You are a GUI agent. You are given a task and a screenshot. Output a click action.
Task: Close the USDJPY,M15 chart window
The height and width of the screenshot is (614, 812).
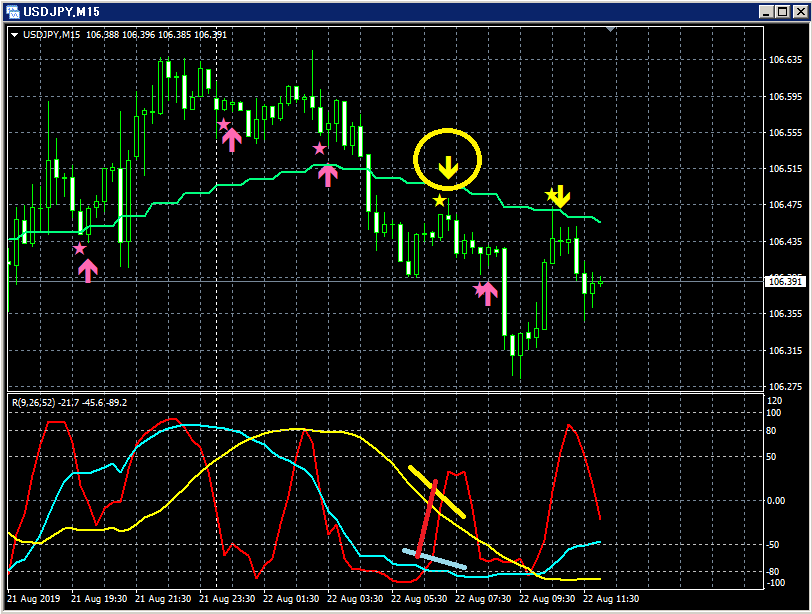click(x=800, y=11)
